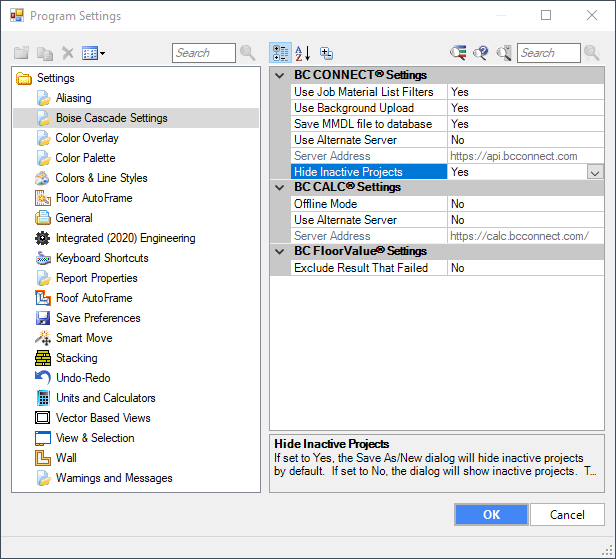Screen dimensions: 616x559
Task: Open Wall settings
Action: click(66, 458)
